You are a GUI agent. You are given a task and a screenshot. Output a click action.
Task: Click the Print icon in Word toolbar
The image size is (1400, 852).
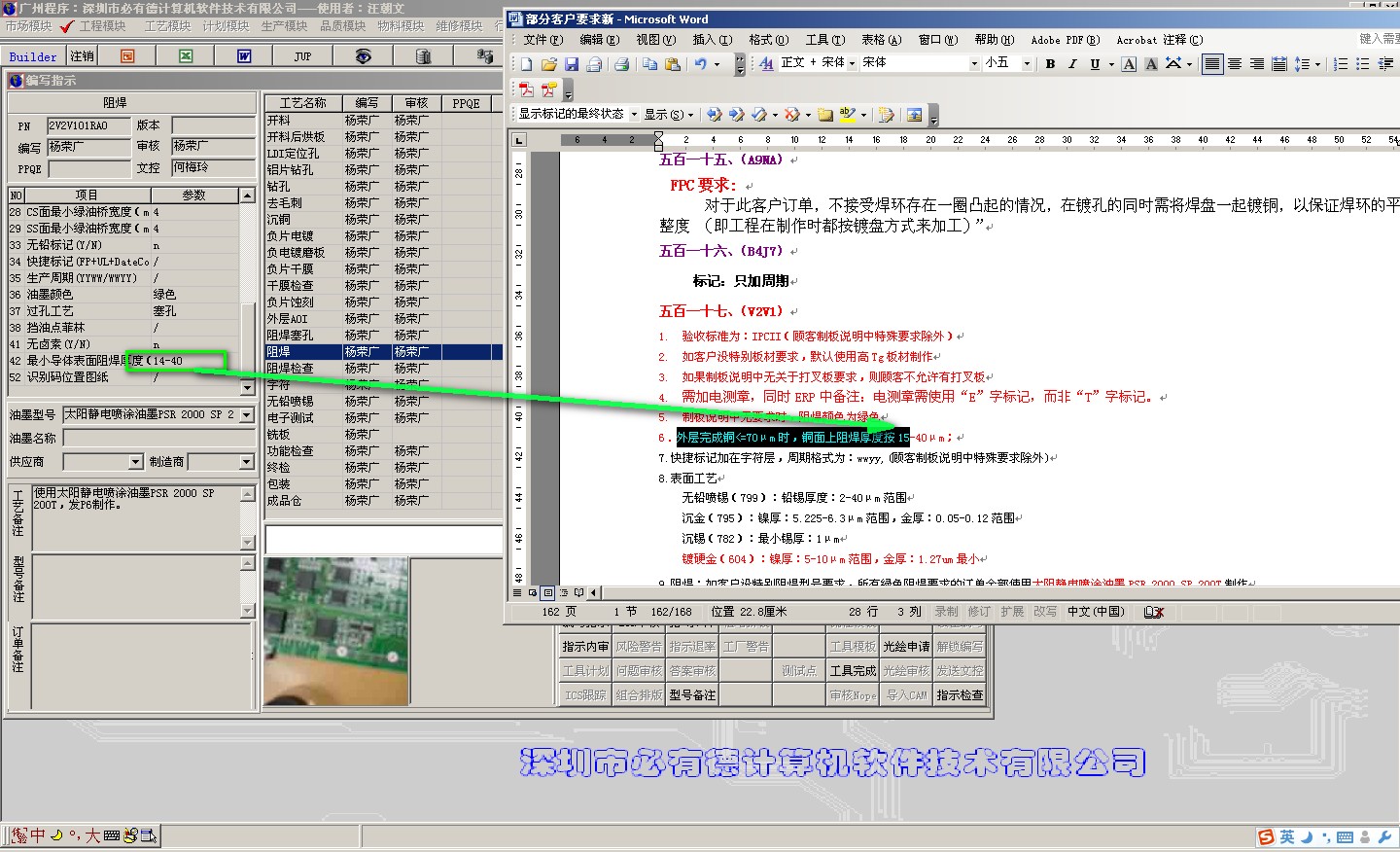pos(621,64)
